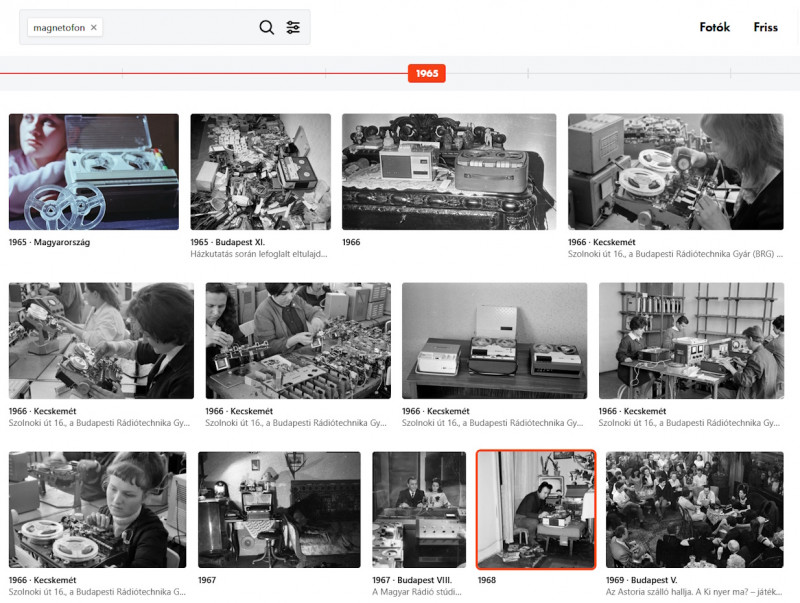Open the 1967 Budapest VIII. radio studio photo
The width and height of the screenshot is (800, 603).
(419, 510)
